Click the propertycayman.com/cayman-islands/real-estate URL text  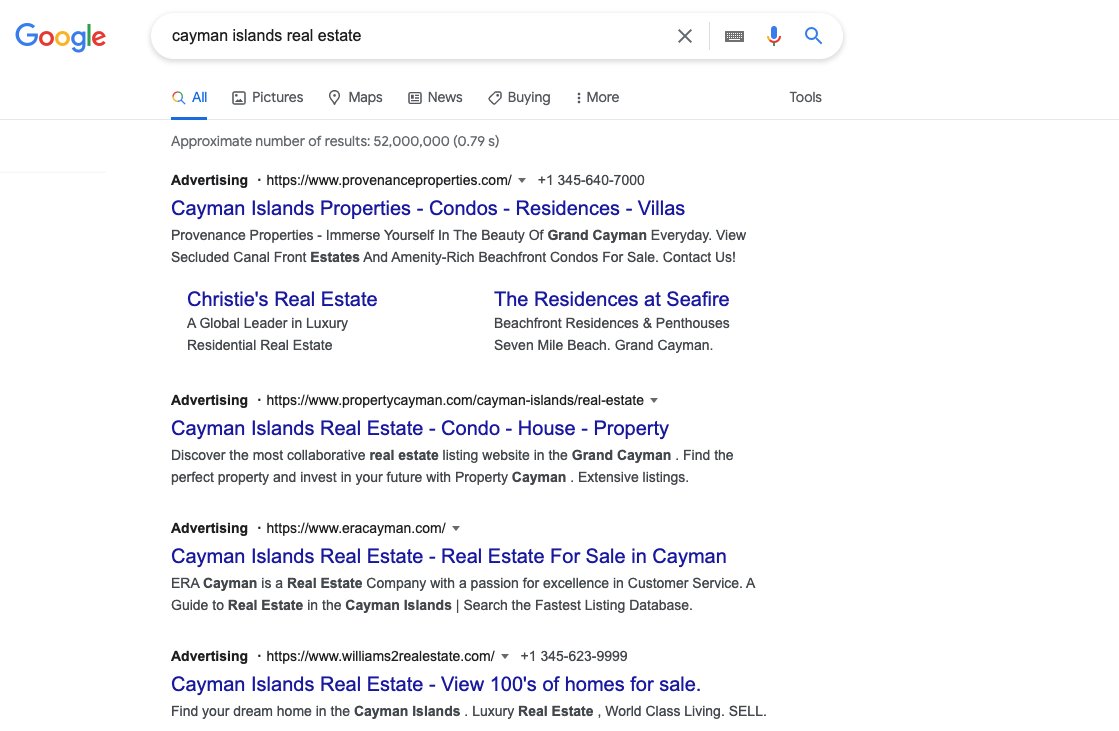coord(455,400)
